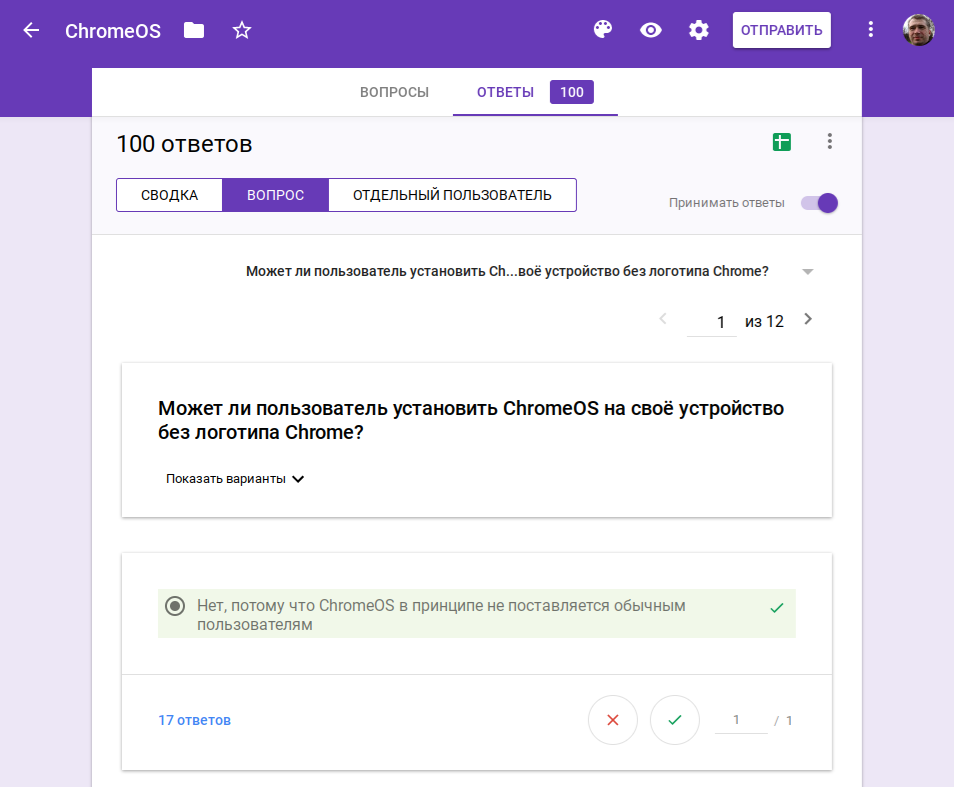
Task: Mark answer correct with green check button
Action: click(x=675, y=720)
